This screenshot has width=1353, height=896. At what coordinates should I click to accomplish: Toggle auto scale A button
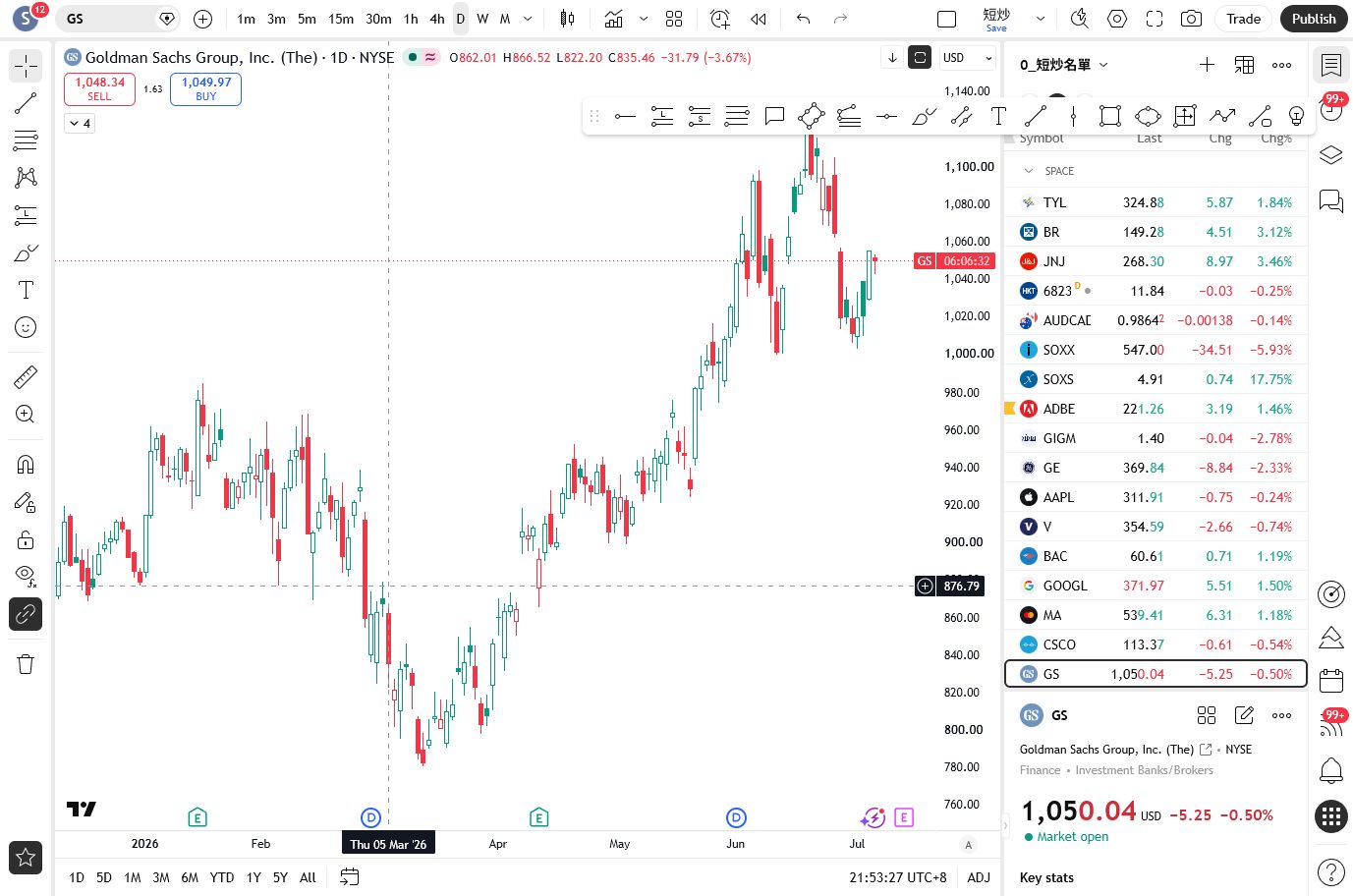[x=968, y=844]
